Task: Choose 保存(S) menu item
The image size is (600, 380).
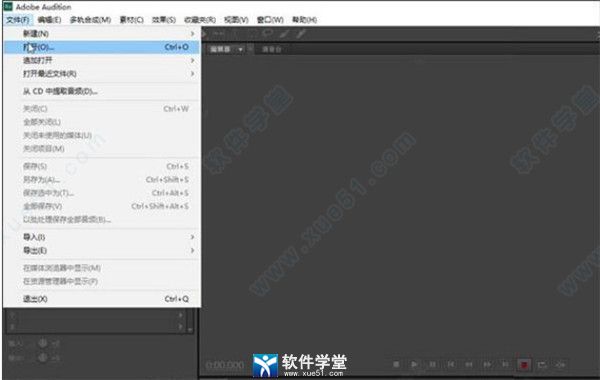Action: (101, 166)
